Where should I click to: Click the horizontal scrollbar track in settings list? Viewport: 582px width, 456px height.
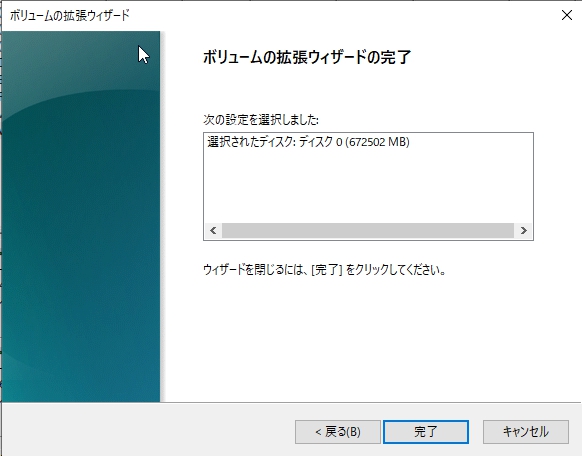368,230
